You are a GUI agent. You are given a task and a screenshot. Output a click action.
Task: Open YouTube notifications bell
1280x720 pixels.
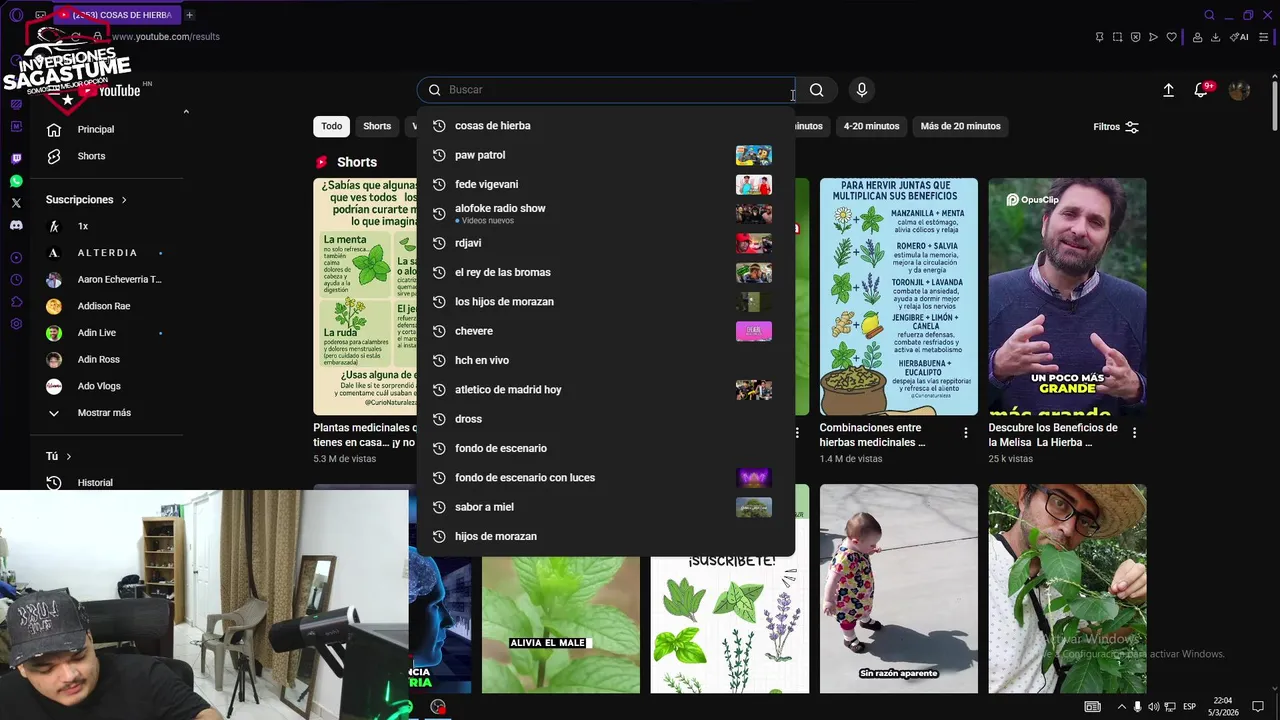click(1202, 90)
